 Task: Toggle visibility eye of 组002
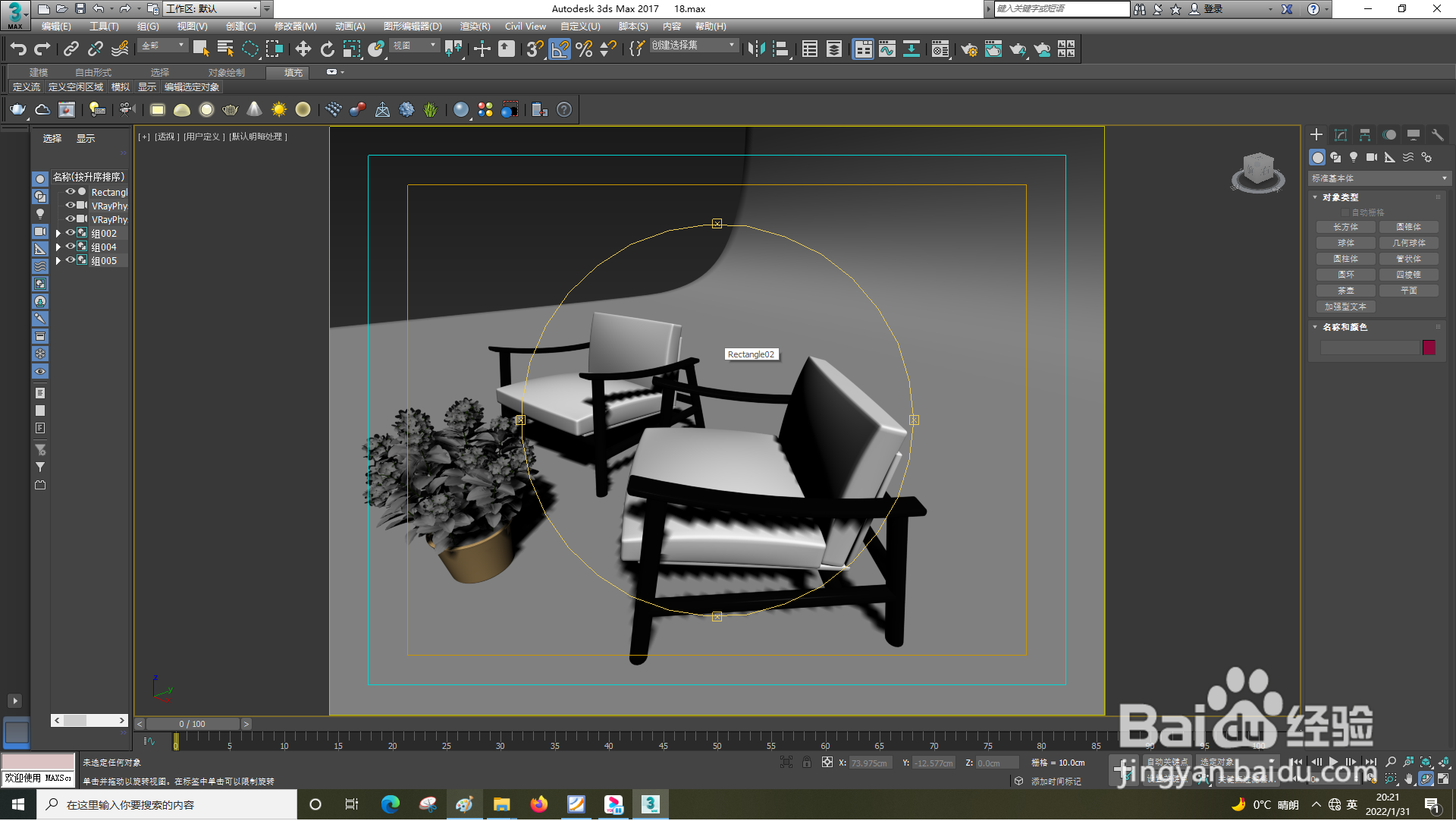click(70, 233)
